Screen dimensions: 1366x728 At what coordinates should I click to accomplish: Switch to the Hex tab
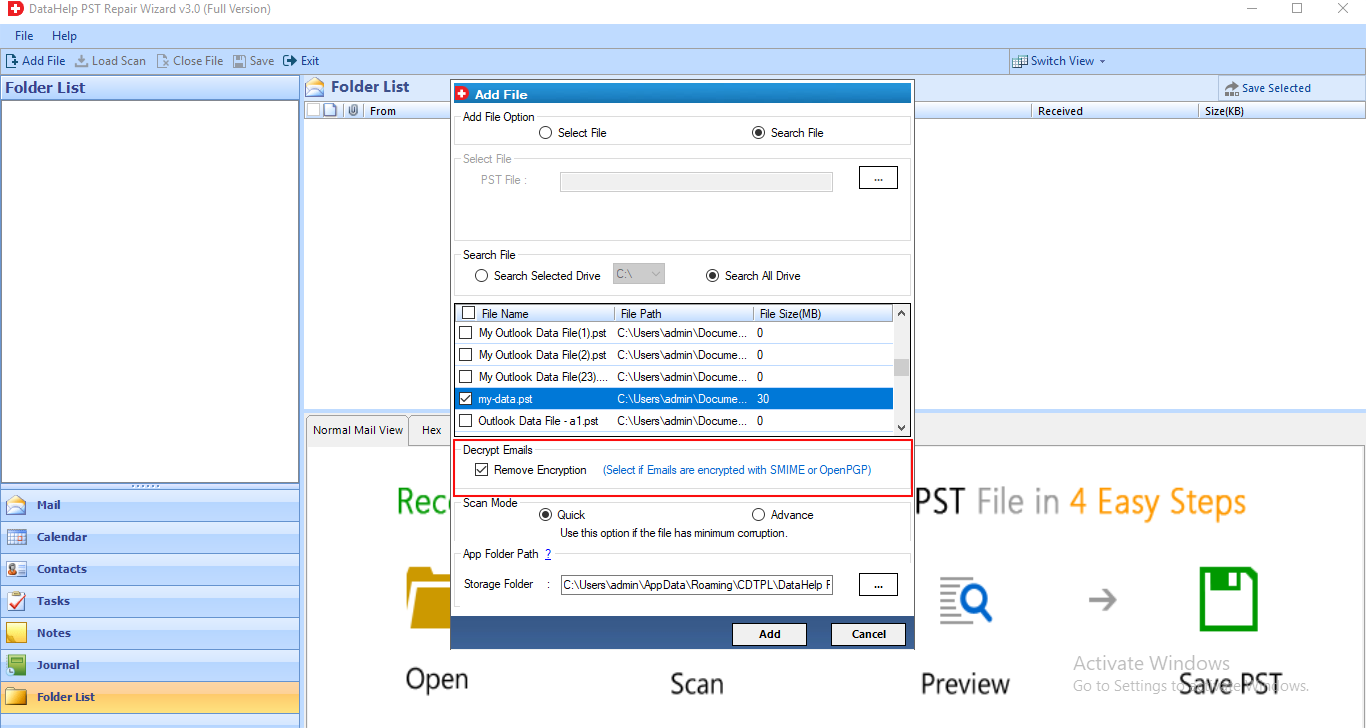431,430
